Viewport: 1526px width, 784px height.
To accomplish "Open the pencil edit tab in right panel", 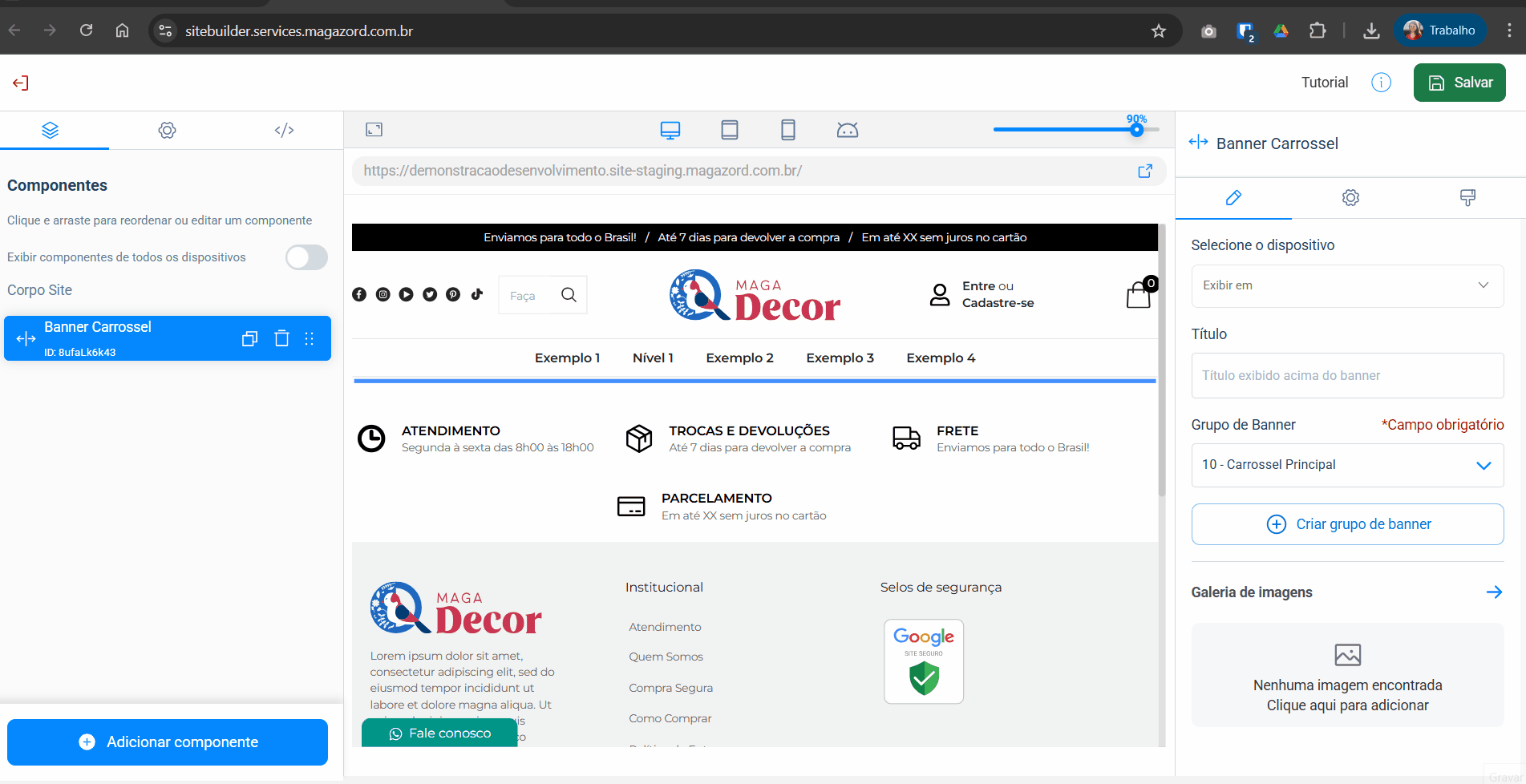I will pos(1233,197).
